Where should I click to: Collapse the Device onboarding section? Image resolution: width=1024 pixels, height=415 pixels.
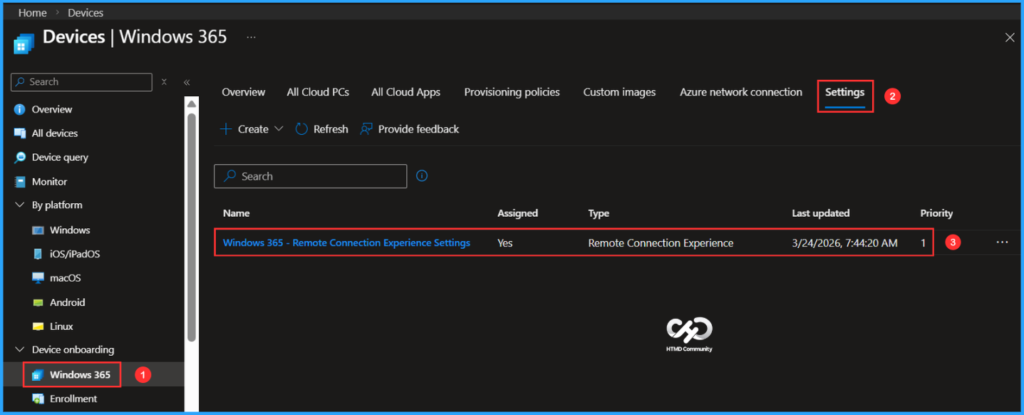tap(20, 350)
